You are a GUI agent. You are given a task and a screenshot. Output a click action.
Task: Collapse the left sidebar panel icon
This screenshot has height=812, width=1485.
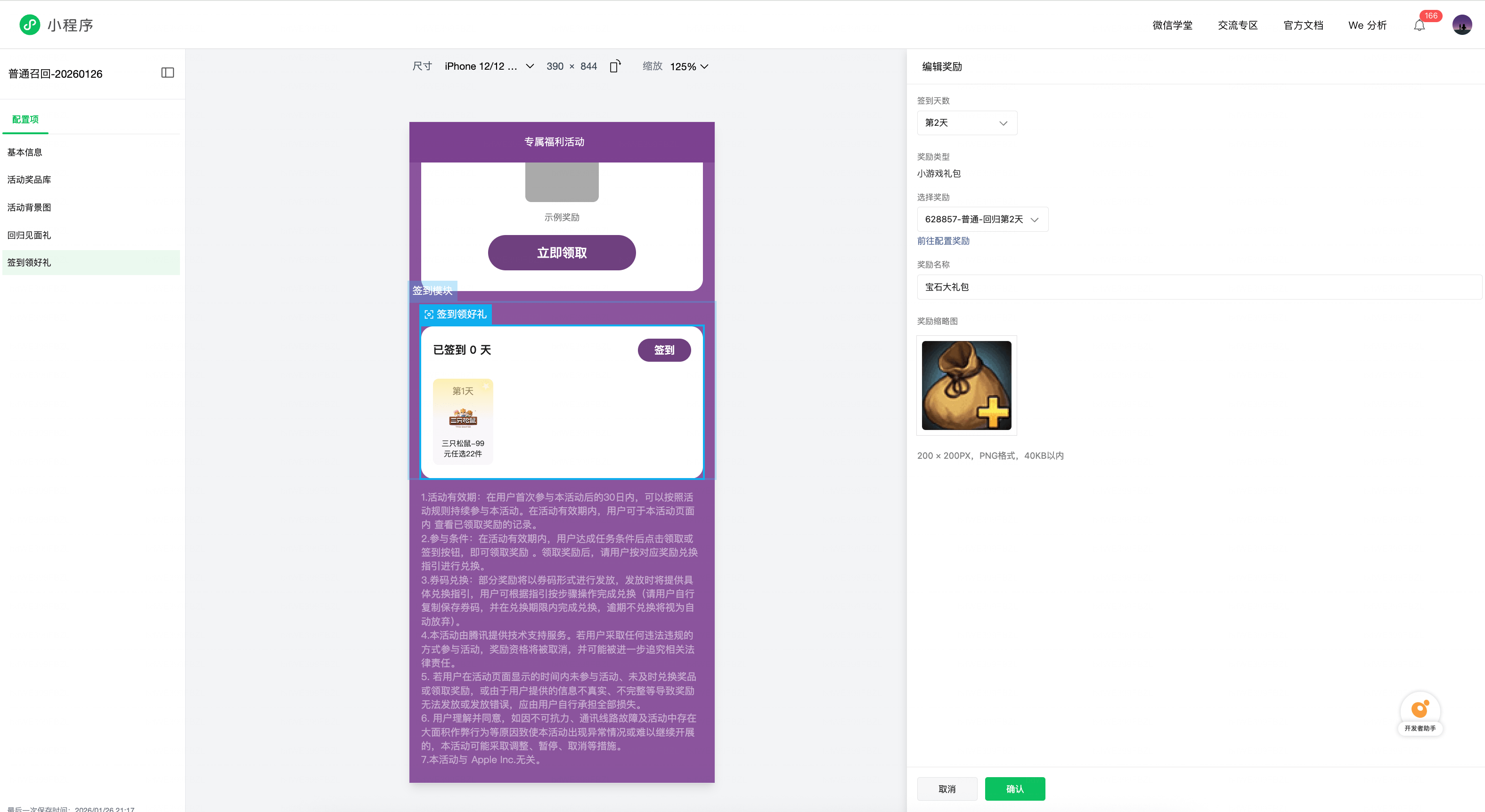(x=167, y=73)
